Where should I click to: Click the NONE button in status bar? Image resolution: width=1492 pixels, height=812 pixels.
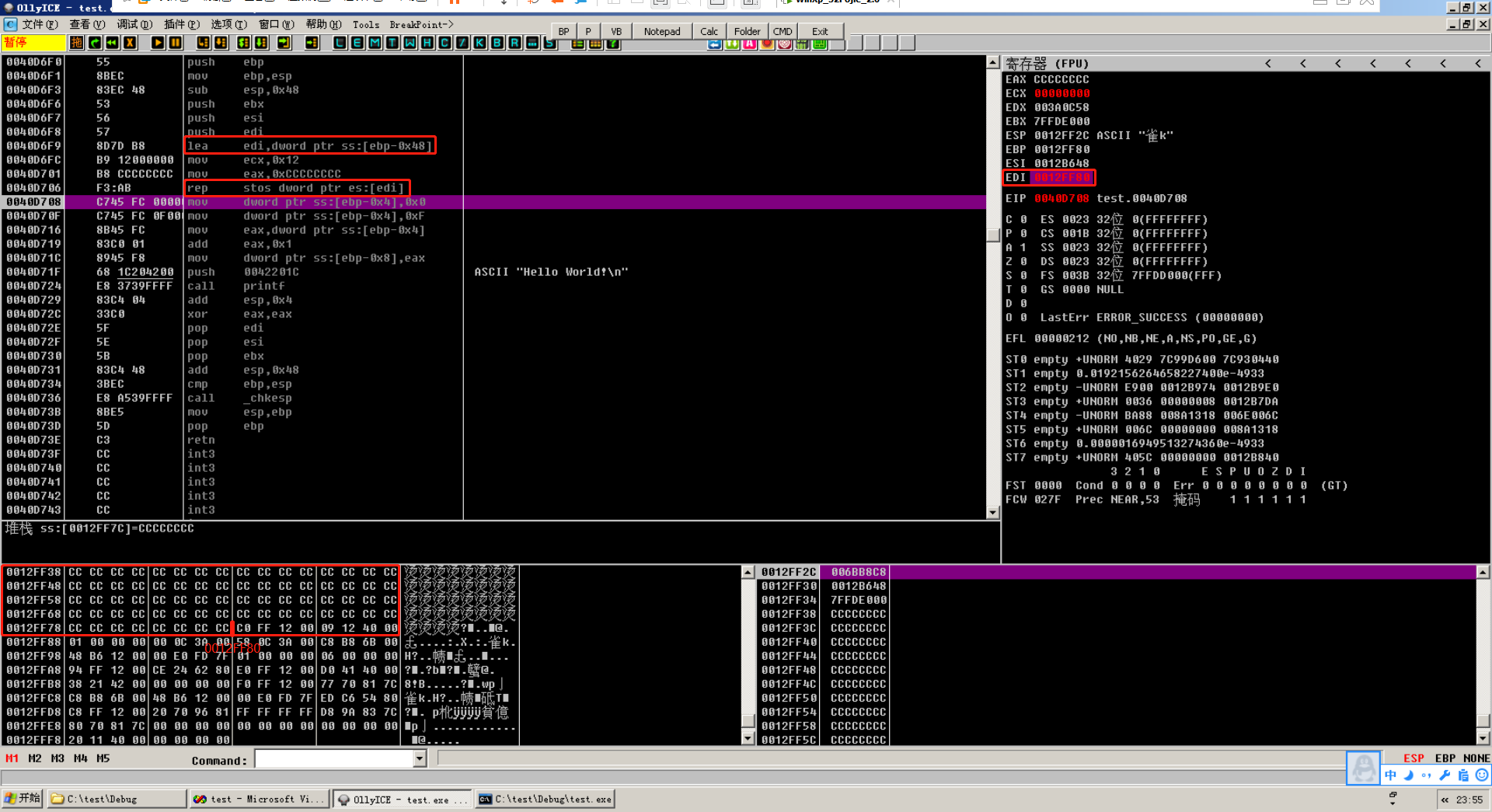(1476, 758)
